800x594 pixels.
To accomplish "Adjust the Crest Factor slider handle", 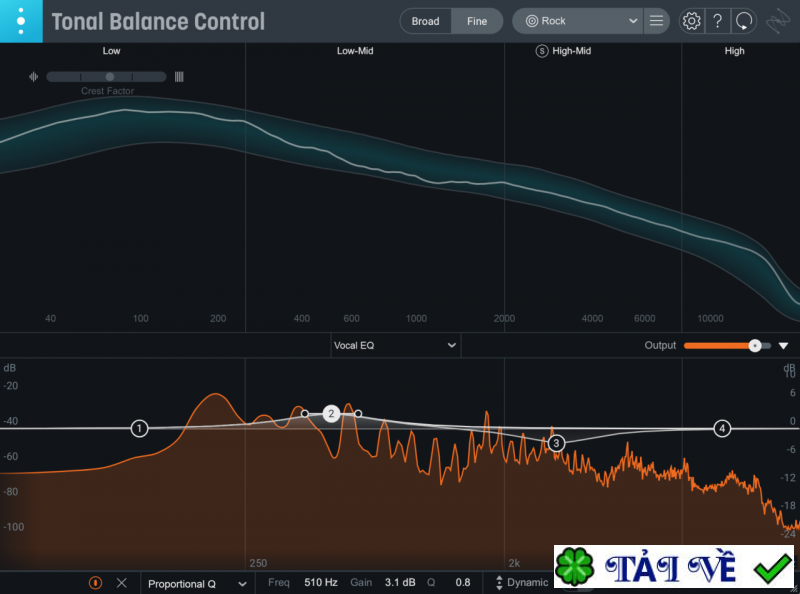I will [x=109, y=76].
